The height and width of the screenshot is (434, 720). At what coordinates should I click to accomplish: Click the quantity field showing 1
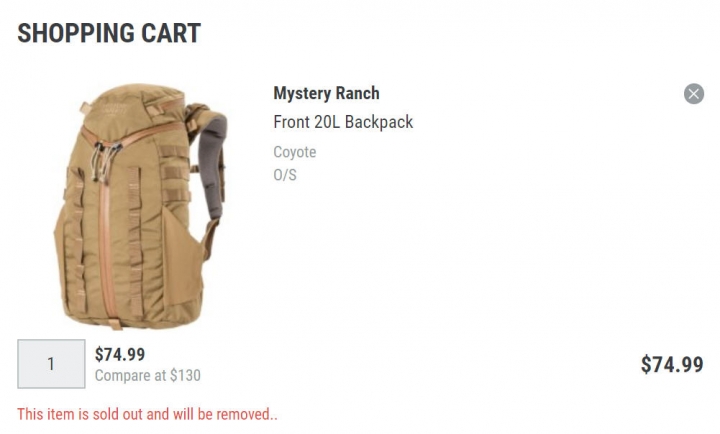coord(51,364)
